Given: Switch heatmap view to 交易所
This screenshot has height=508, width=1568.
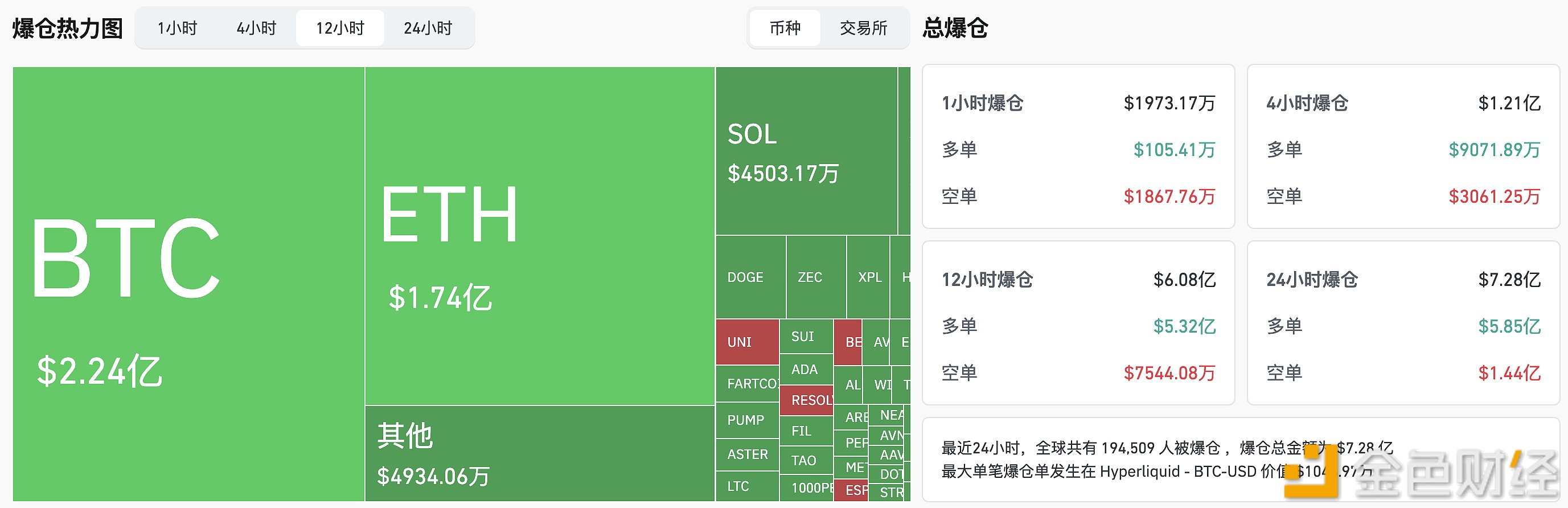Looking at the screenshot, I should pyautogui.click(x=864, y=27).
